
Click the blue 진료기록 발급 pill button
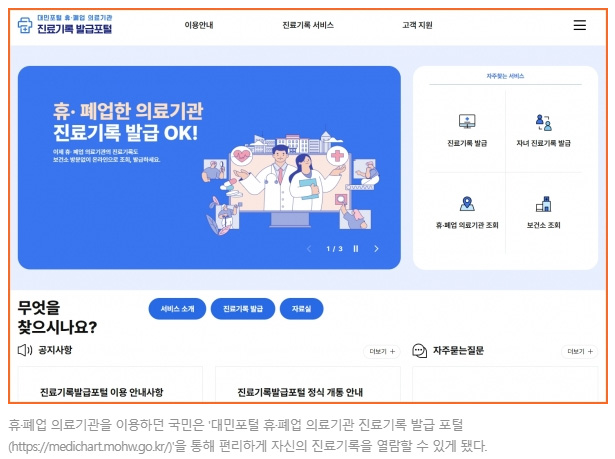point(243,309)
